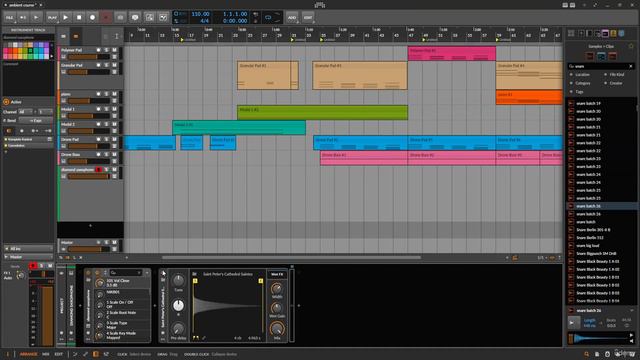Adjust the Master track volume fader

click(x=89, y=249)
